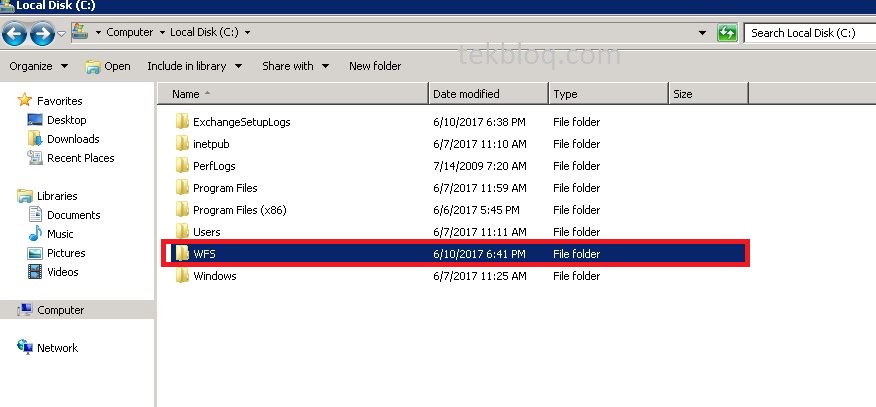Click into the Search Local Disk (C:) box
876x407 pixels.
tap(810, 33)
